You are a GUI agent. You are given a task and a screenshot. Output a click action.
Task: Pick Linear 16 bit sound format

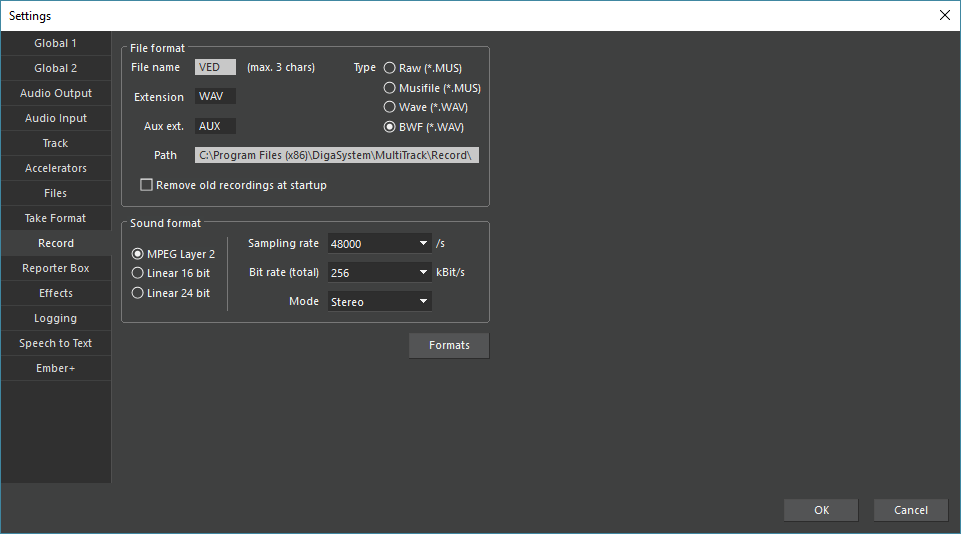point(138,273)
